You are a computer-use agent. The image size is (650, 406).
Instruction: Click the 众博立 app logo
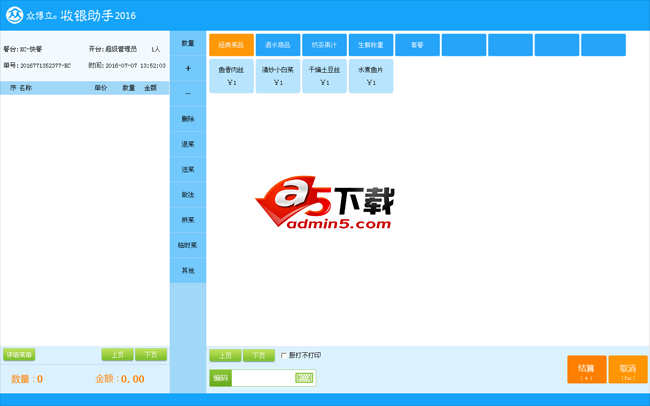14,15
